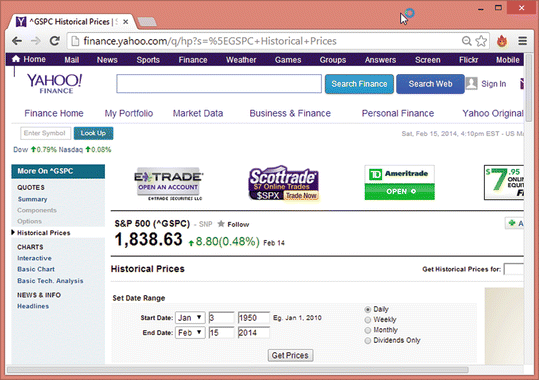This screenshot has width=539, height=380.
Task: Click the Follow star icon
Action: pyautogui.click(x=221, y=224)
